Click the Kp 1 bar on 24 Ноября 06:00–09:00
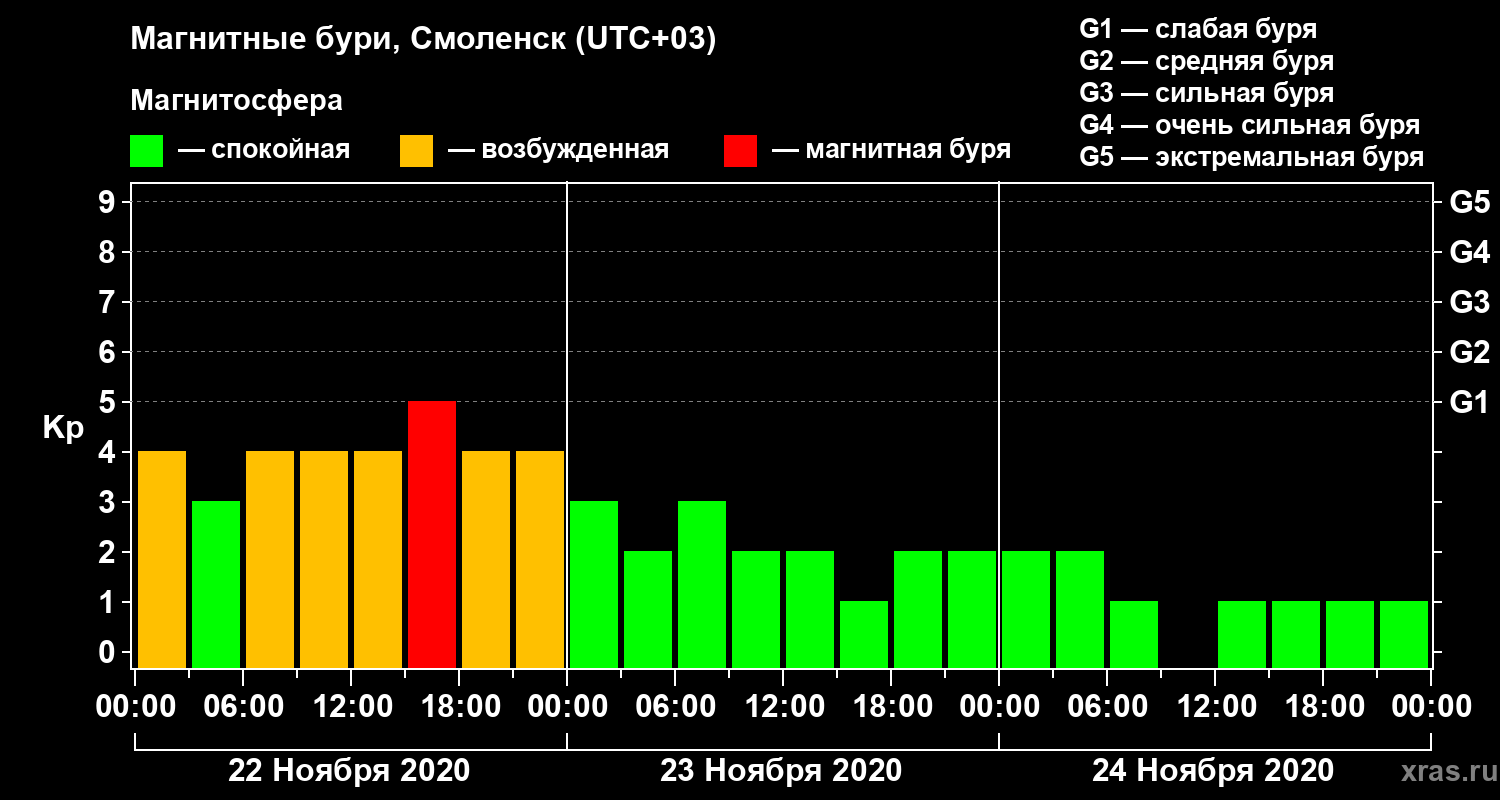Screen dimensions: 1500x800 pyautogui.click(x=1134, y=635)
